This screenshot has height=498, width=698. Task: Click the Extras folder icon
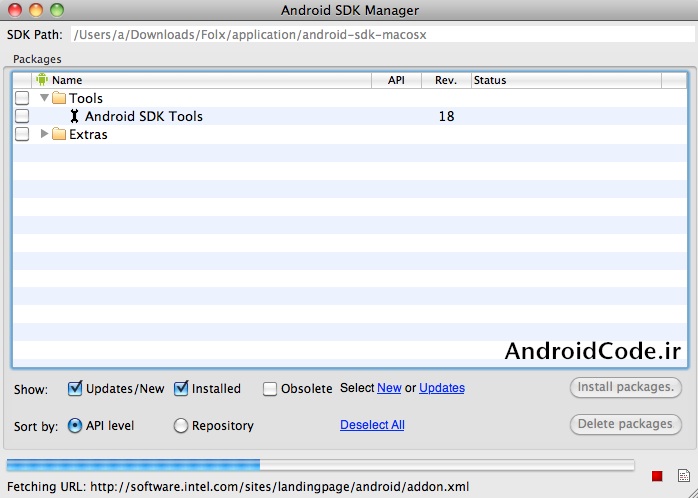[x=58, y=134]
